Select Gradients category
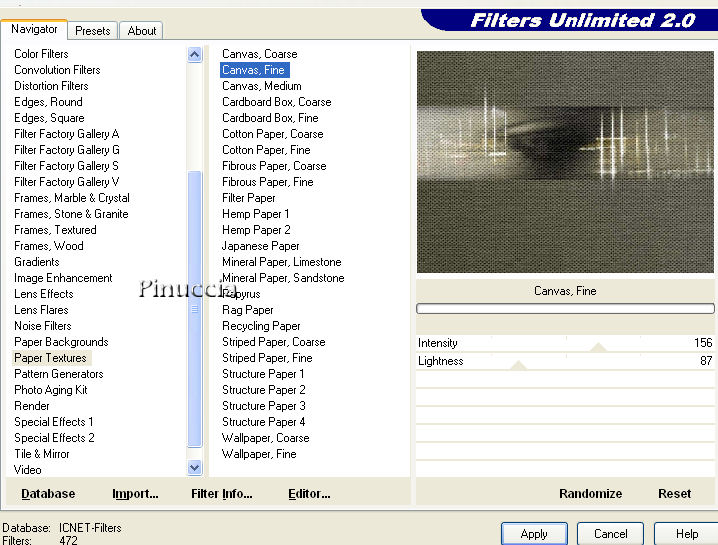 pyautogui.click(x=37, y=262)
